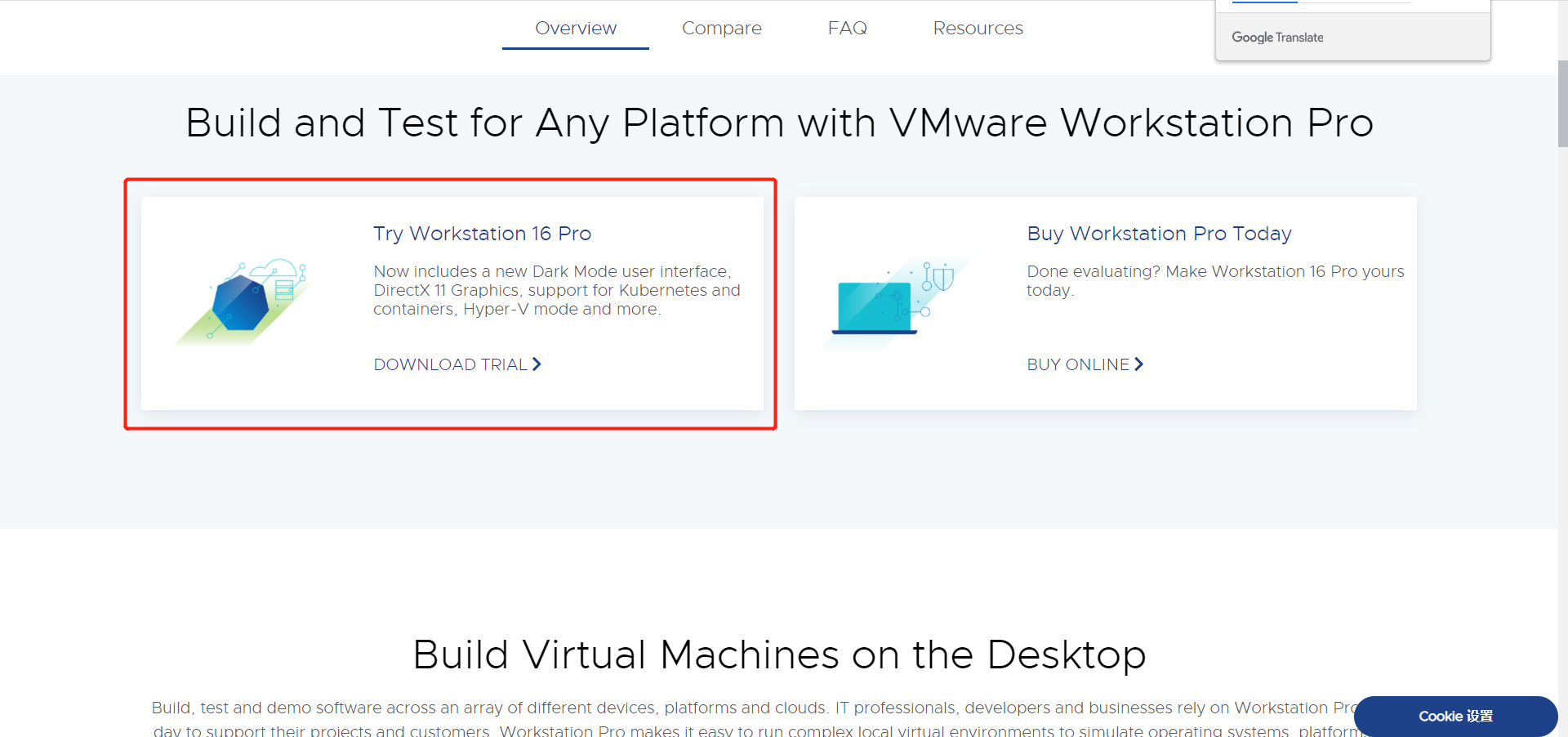Click DOWNLOAD TRIAL for Workstation 16 Pro
Image resolution: width=1568 pixels, height=737 pixels.
pos(450,364)
